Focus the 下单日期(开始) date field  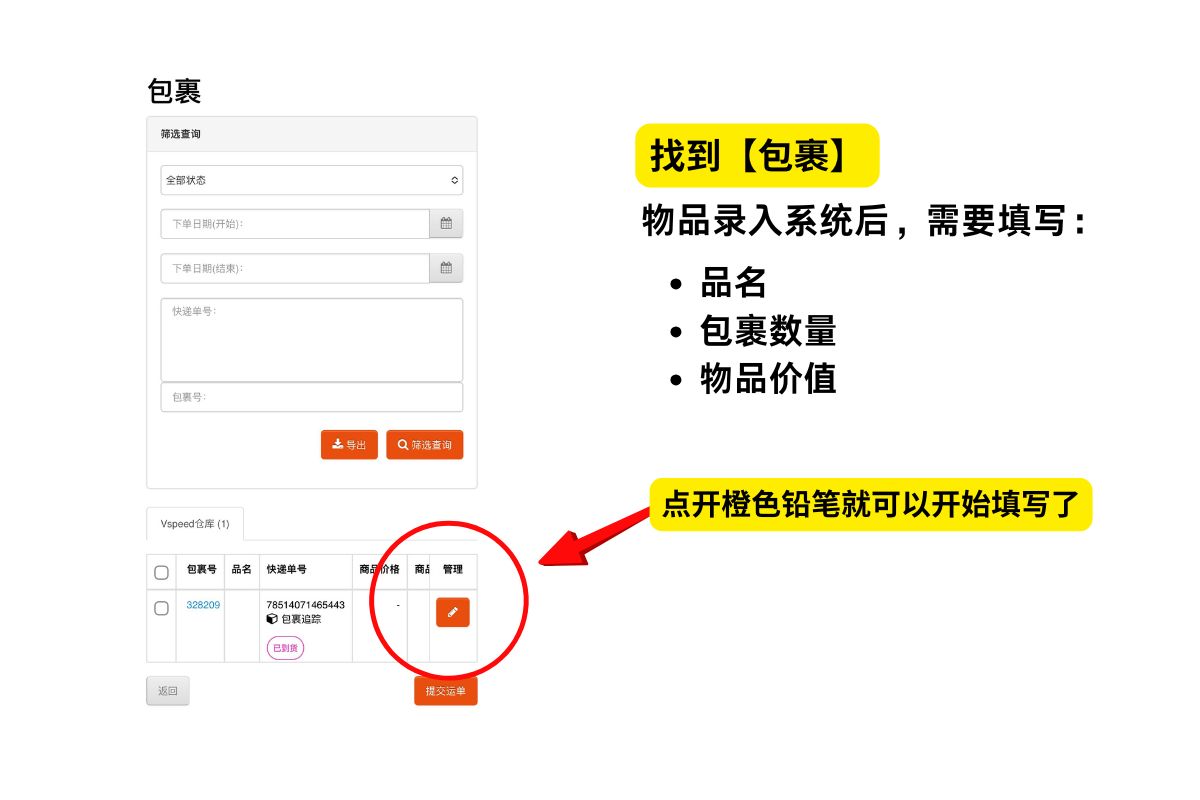coord(295,224)
